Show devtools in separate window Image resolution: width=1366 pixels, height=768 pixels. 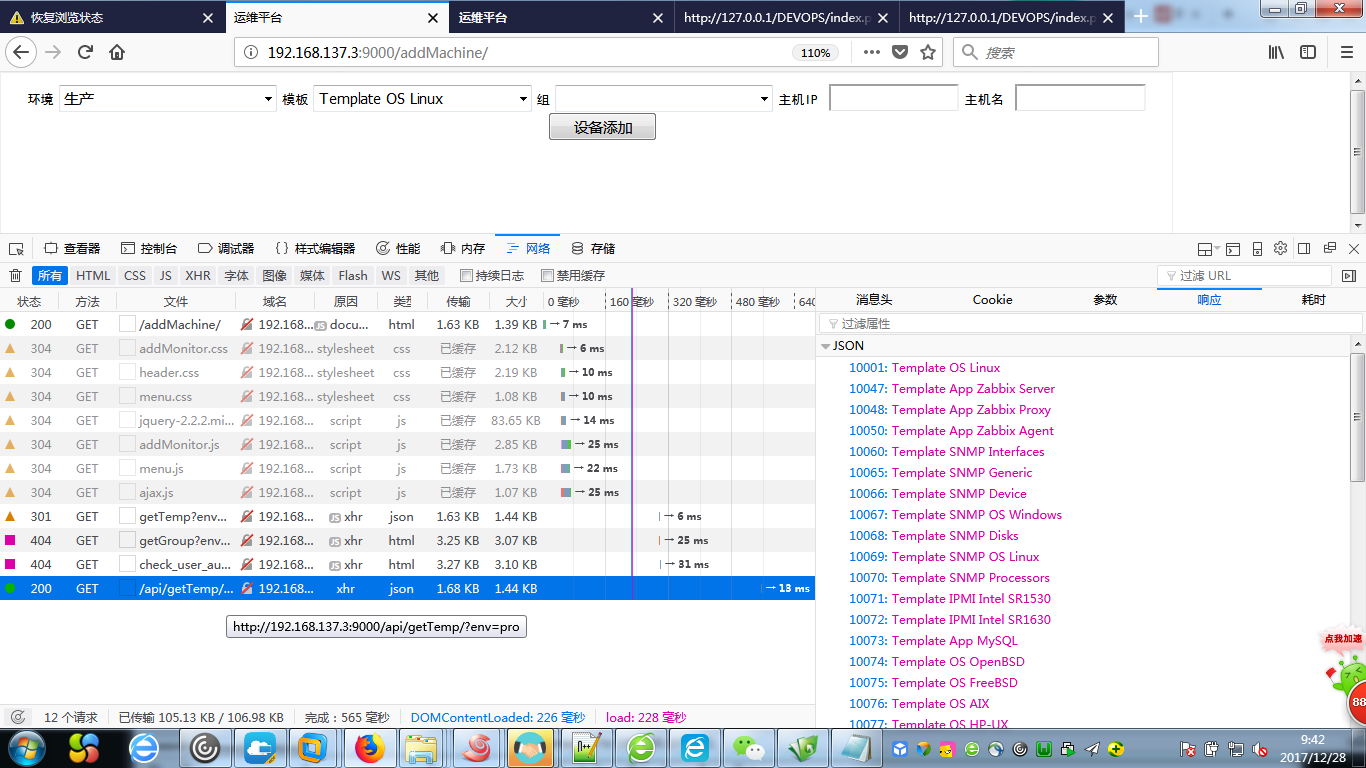(x=1329, y=248)
